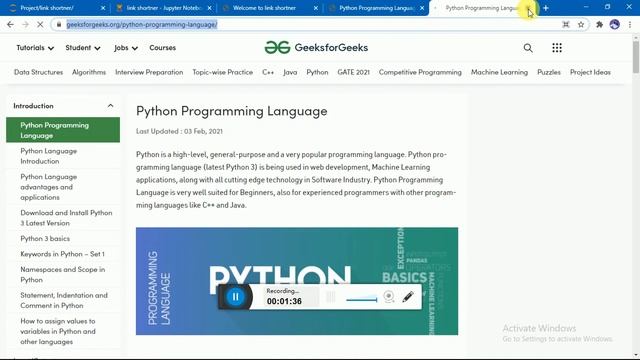Expand the Student dropdown
640x360 pixels.
[x=83, y=48]
